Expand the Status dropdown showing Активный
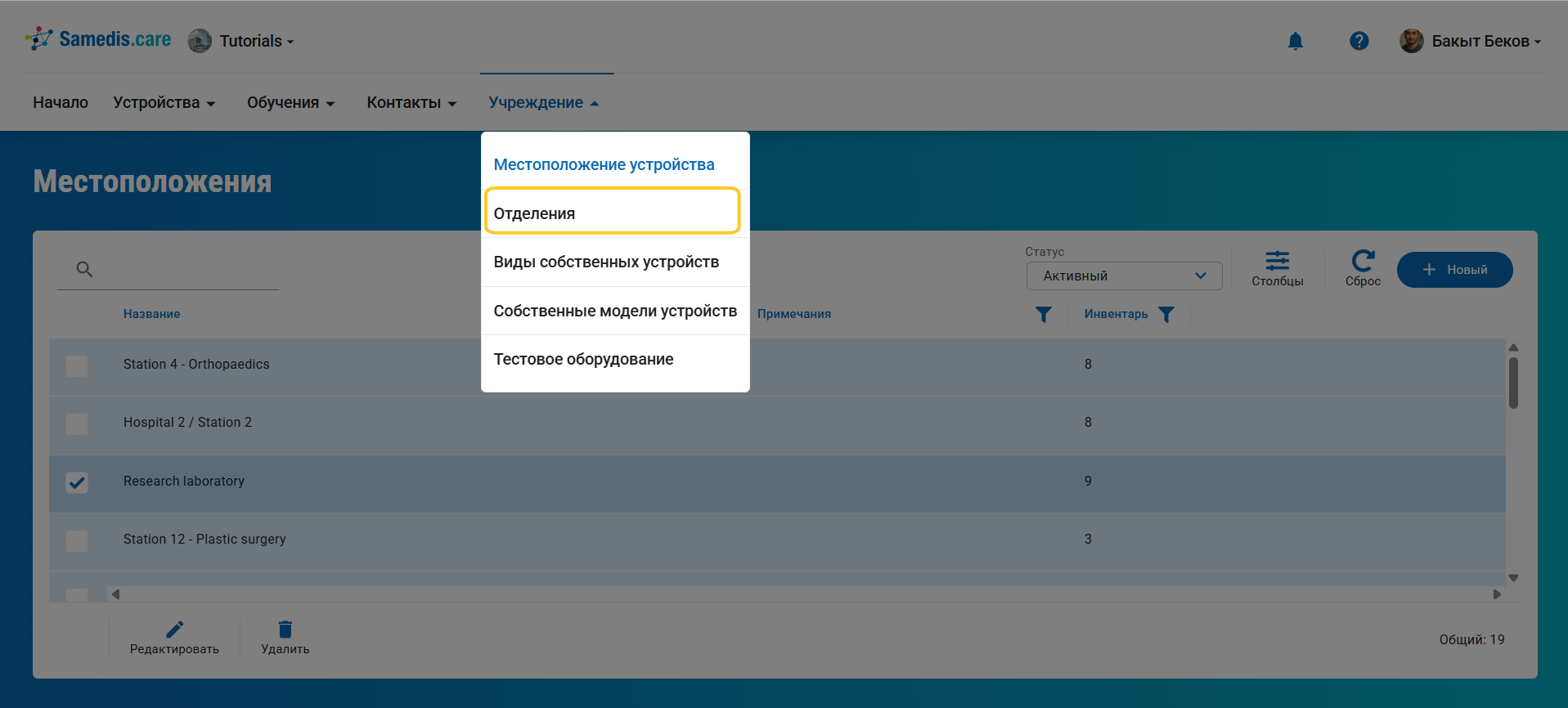Viewport: 1568px width, 708px height. pyautogui.click(x=1123, y=276)
